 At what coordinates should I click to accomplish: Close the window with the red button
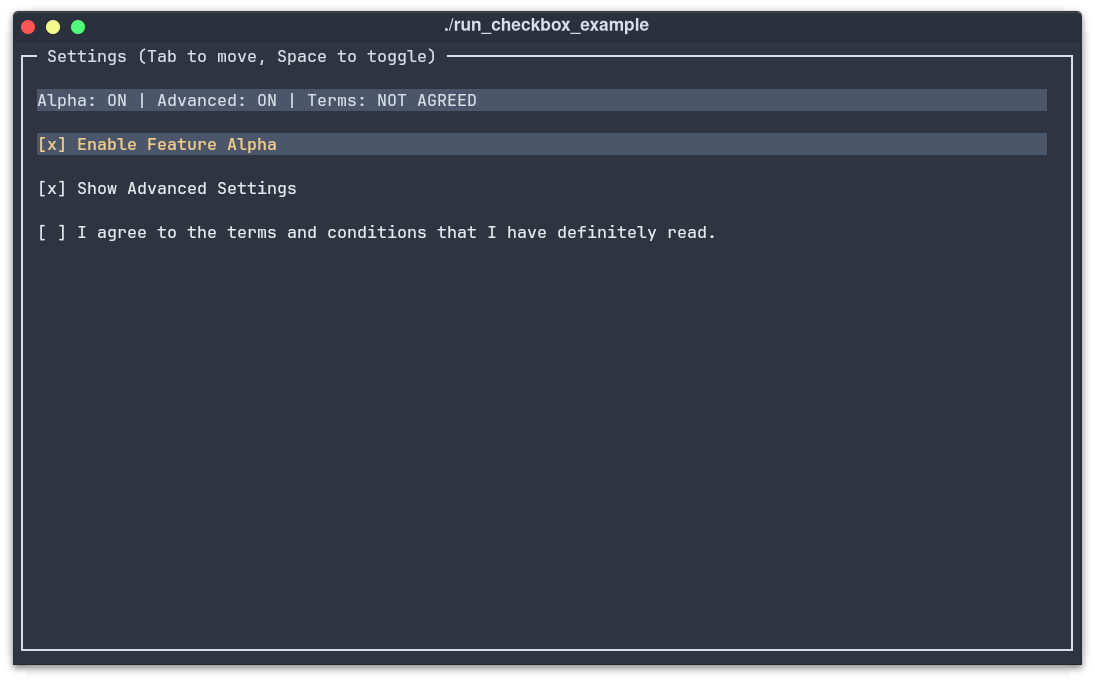[x=28, y=27]
